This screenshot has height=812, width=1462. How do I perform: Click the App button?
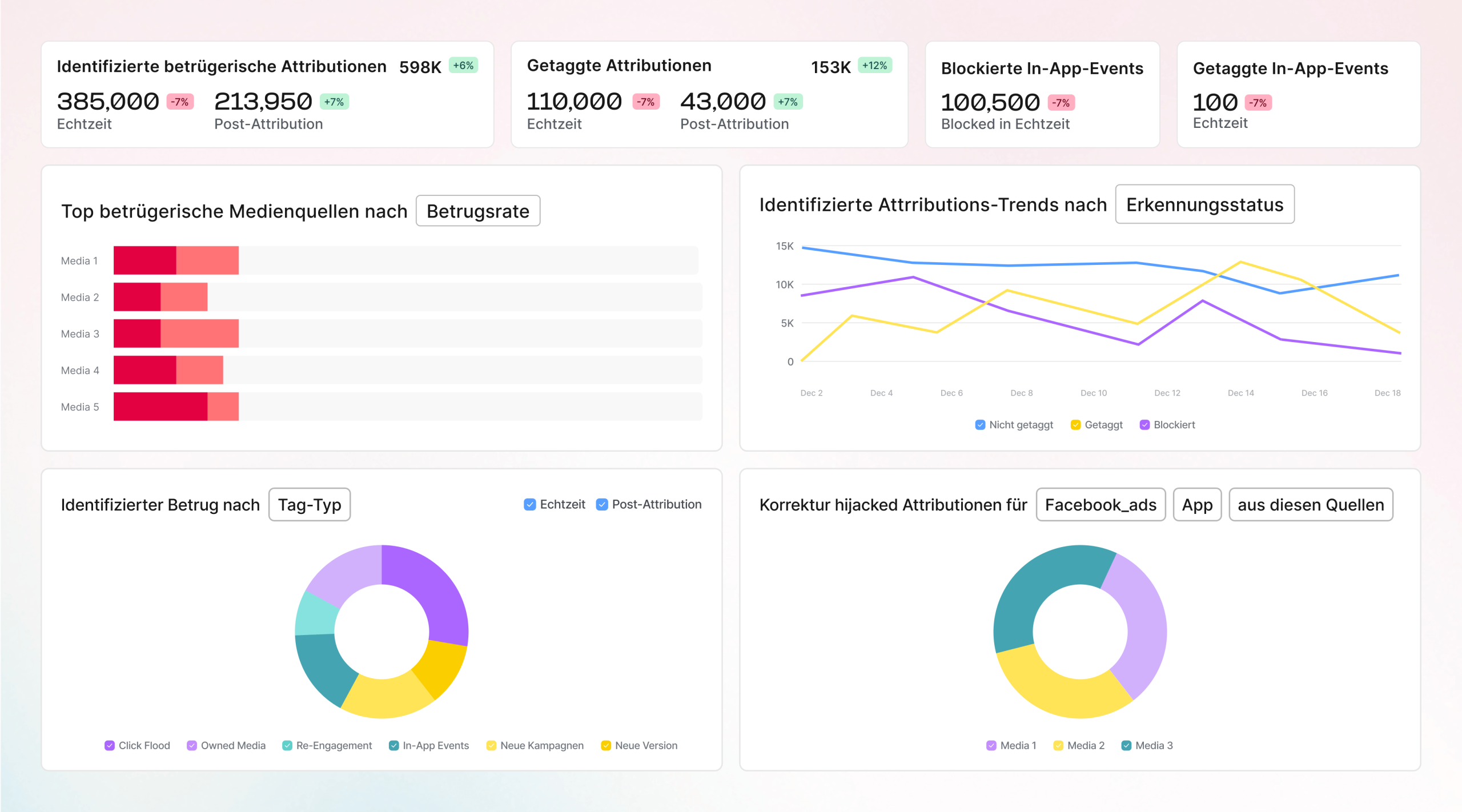tap(1197, 504)
